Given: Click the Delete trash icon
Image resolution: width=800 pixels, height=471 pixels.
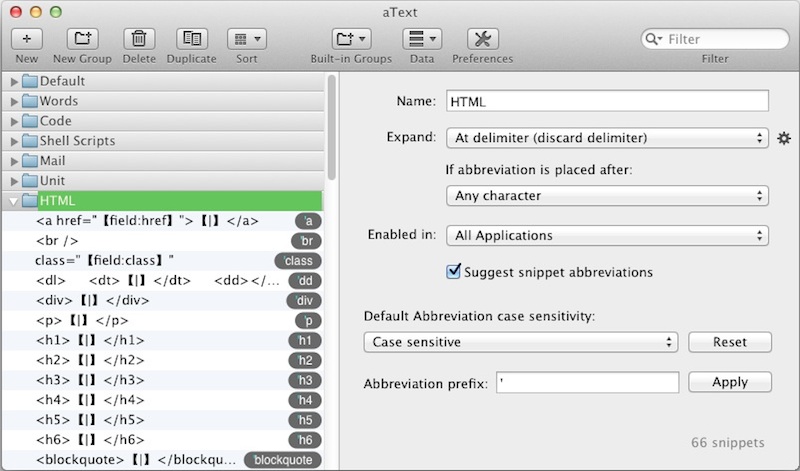Looking at the screenshot, I should coord(140,40).
